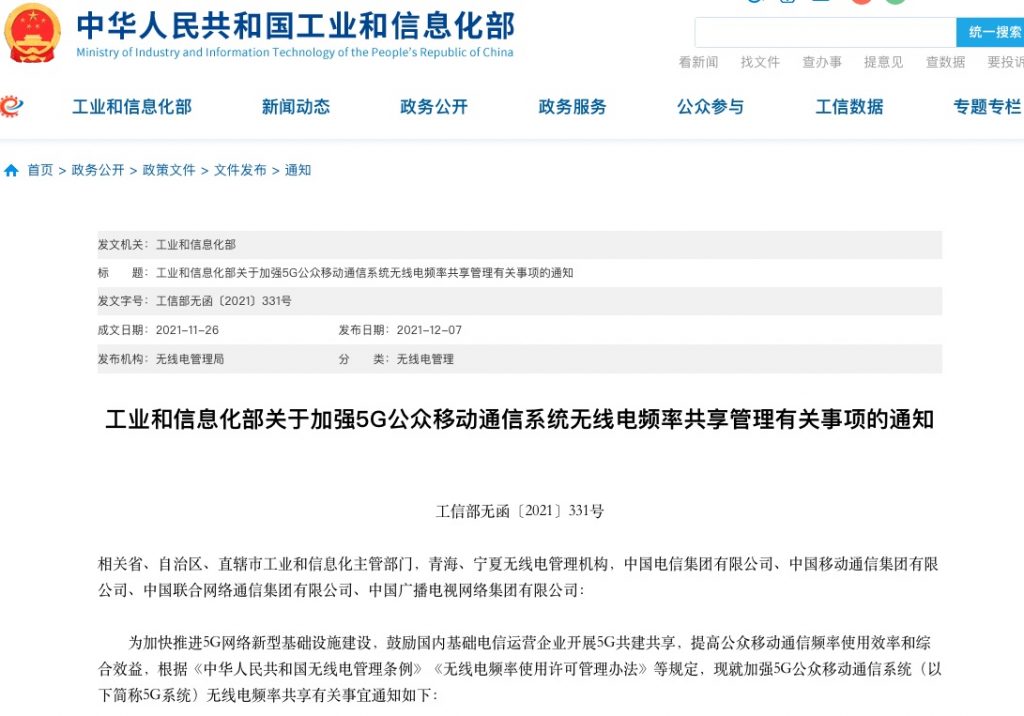Select the 提意见 search category

(x=884, y=62)
